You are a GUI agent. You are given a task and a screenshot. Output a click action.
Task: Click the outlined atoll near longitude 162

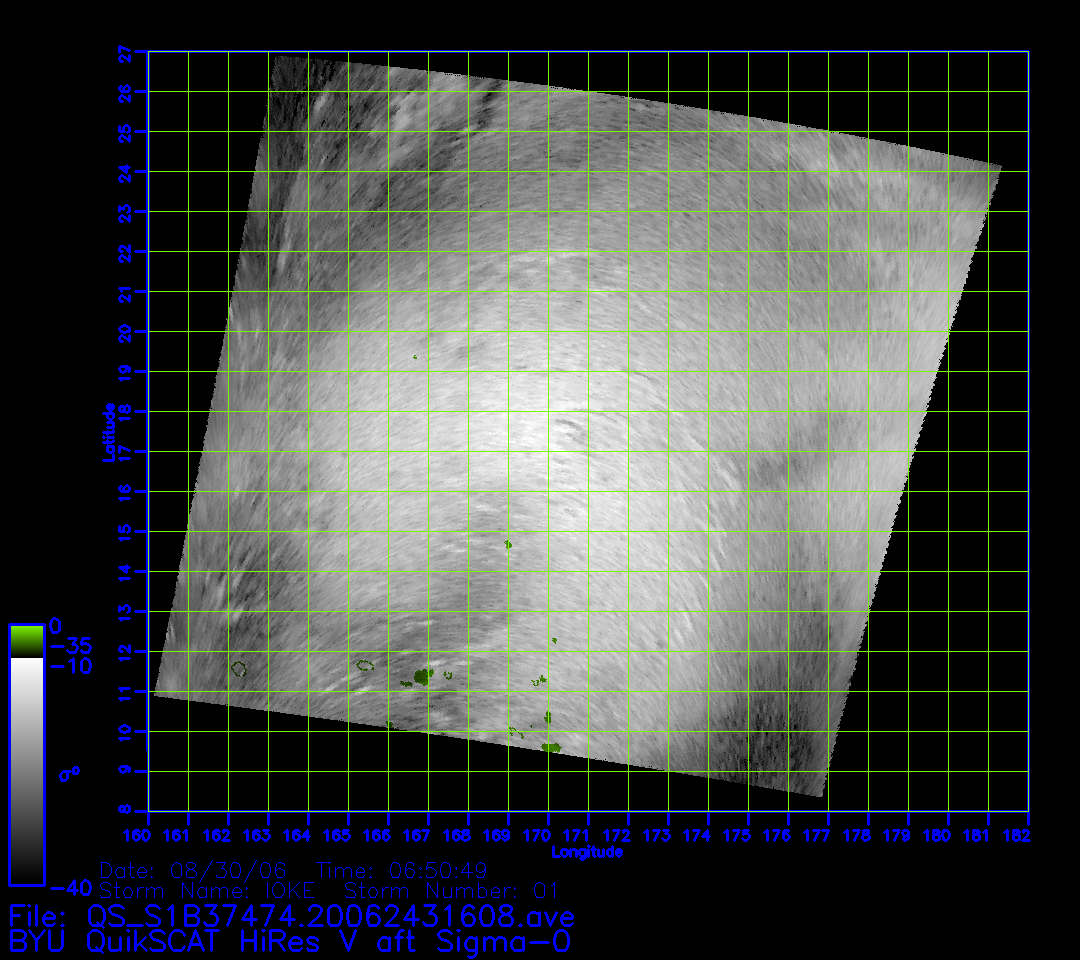tap(238, 668)
